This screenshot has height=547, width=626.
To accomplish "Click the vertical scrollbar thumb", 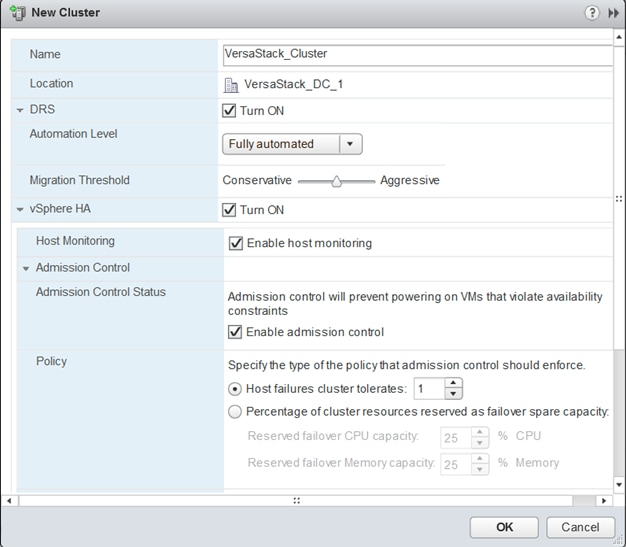I will click(619, 198).
